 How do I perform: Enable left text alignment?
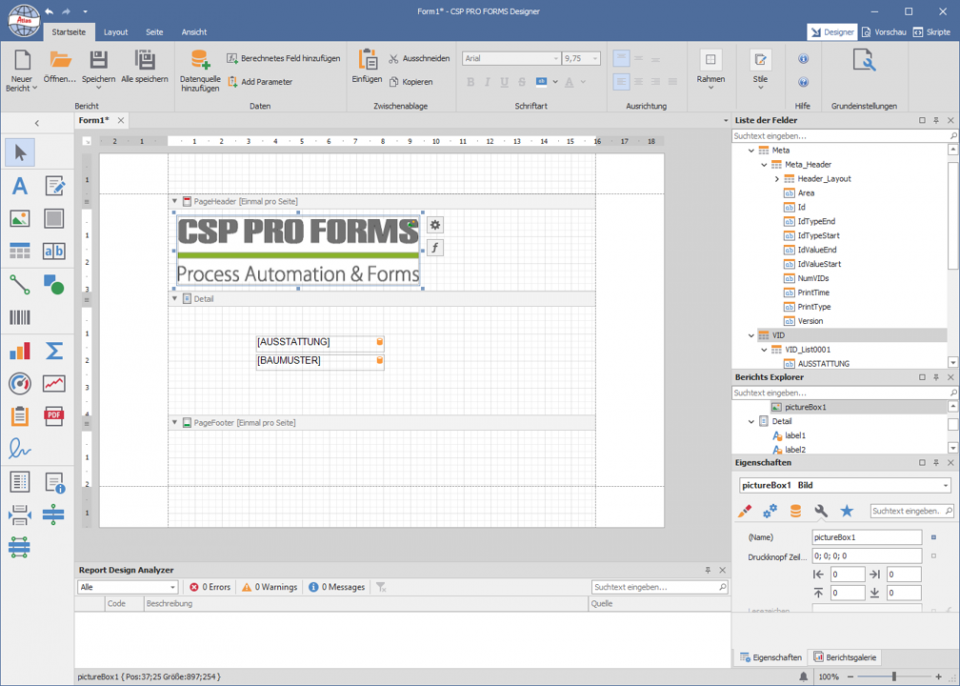[620, 82]
